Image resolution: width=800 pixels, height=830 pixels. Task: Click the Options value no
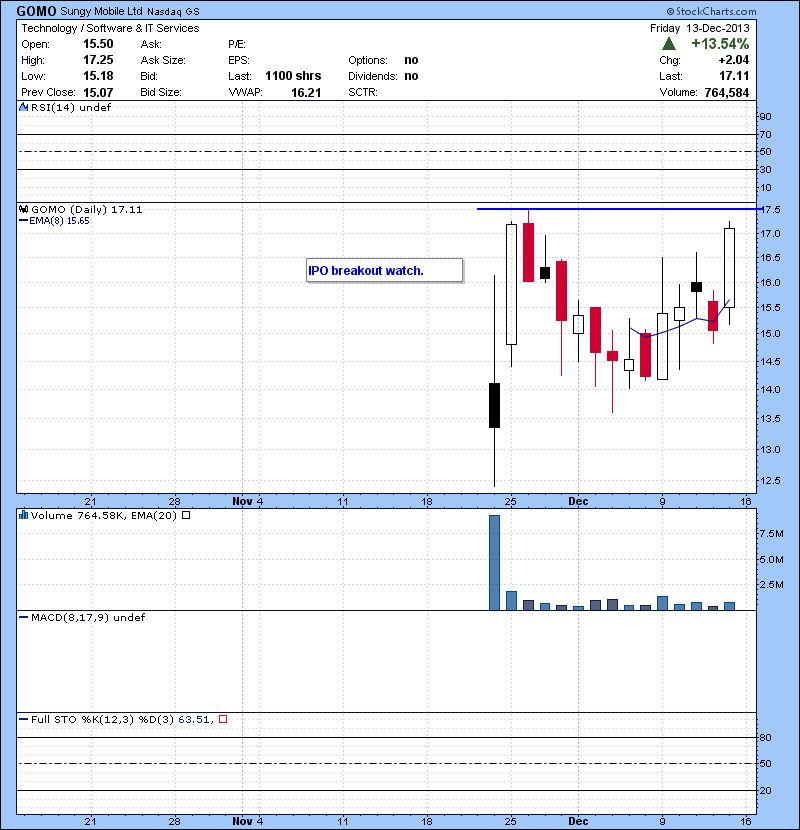pos(411,60)
